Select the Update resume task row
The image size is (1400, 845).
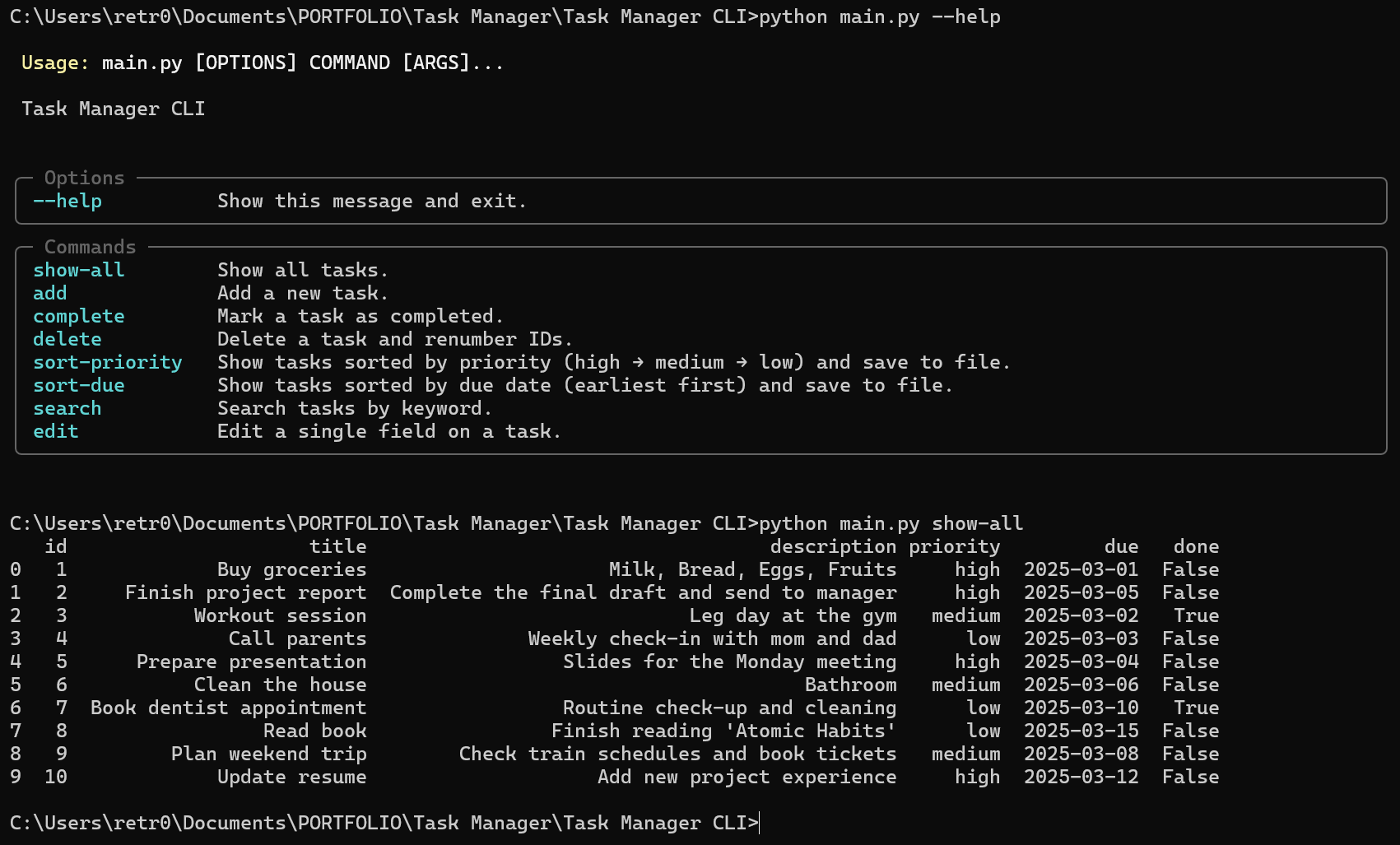click(292, 776)
